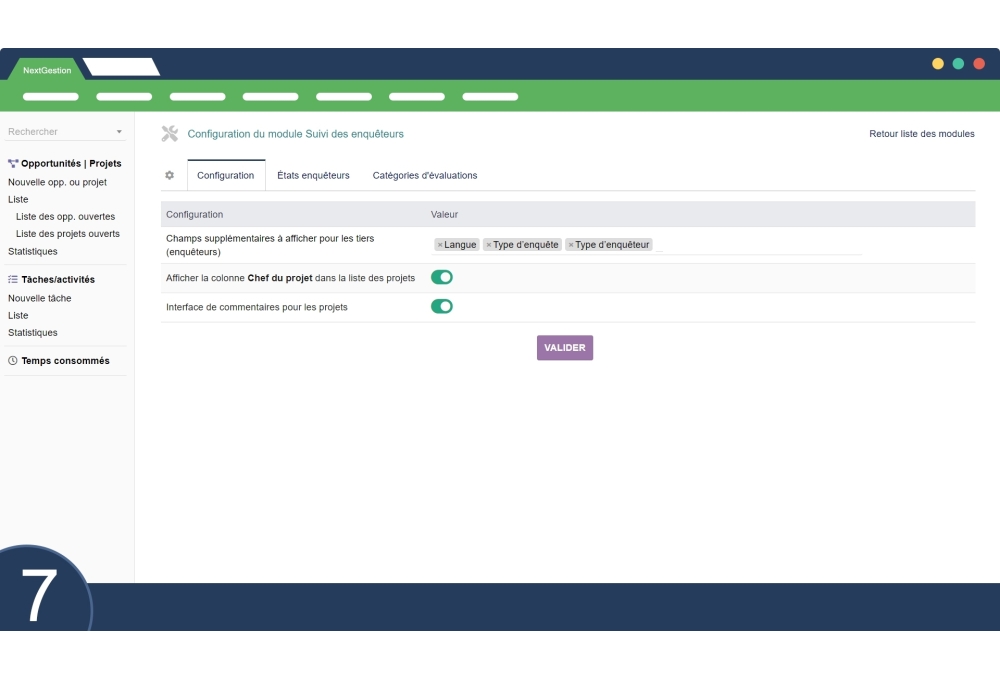Open Liste des projets ouverts
The height and width of the screenshot is (679, 1000).
point(68,234)
